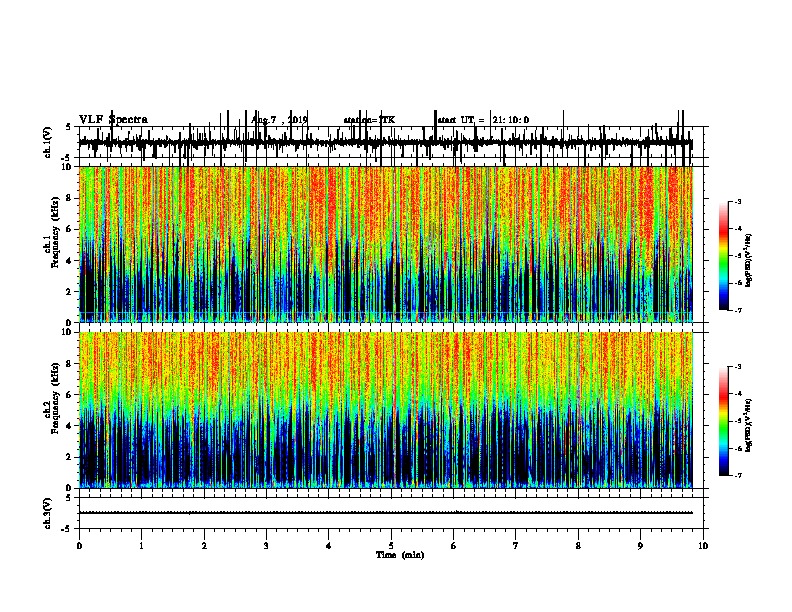Click the "Time (min)" x-axis label
This screenshot has height=612, width=792.
[400, 555]
